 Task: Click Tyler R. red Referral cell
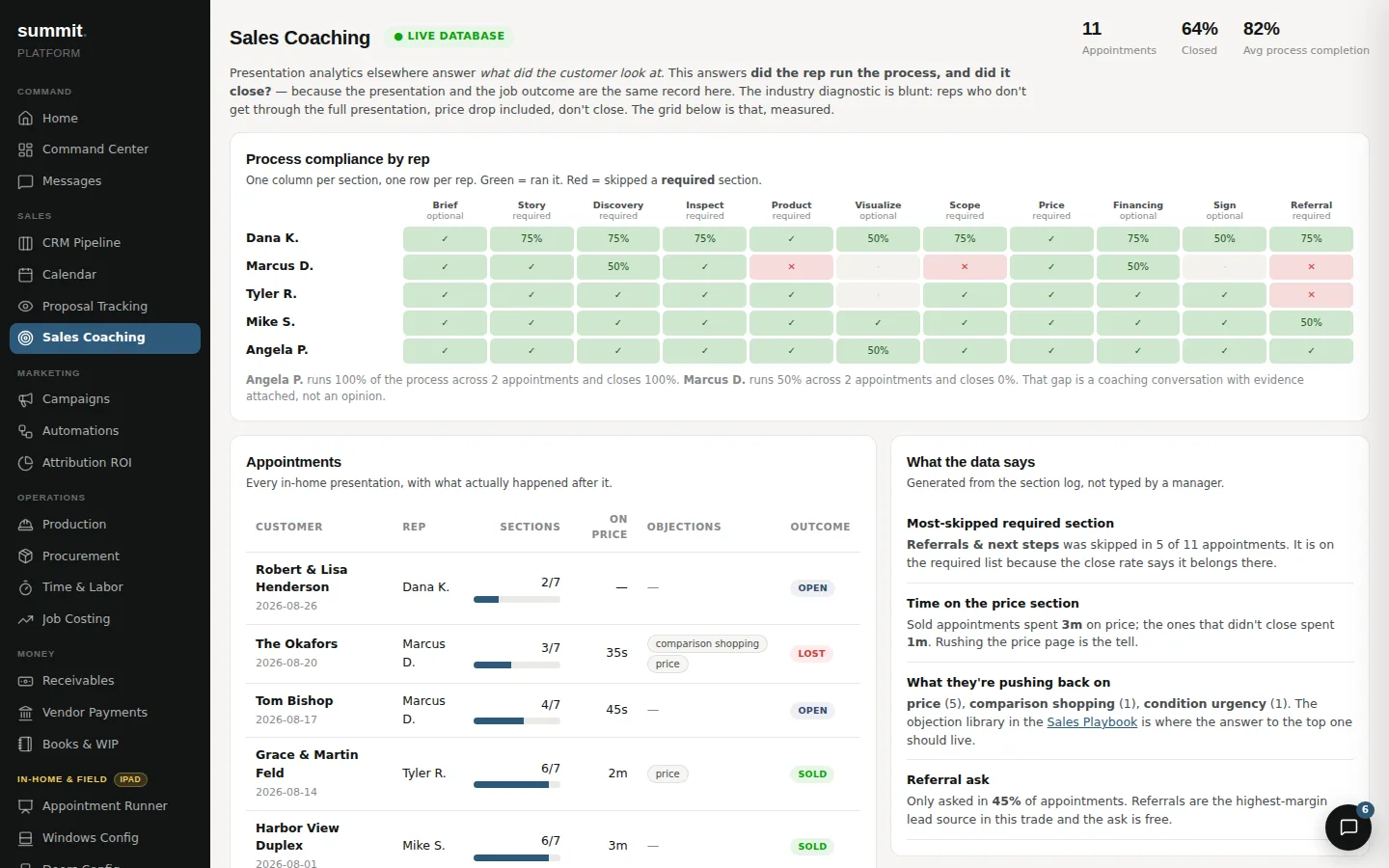[x=1311, y=294]
